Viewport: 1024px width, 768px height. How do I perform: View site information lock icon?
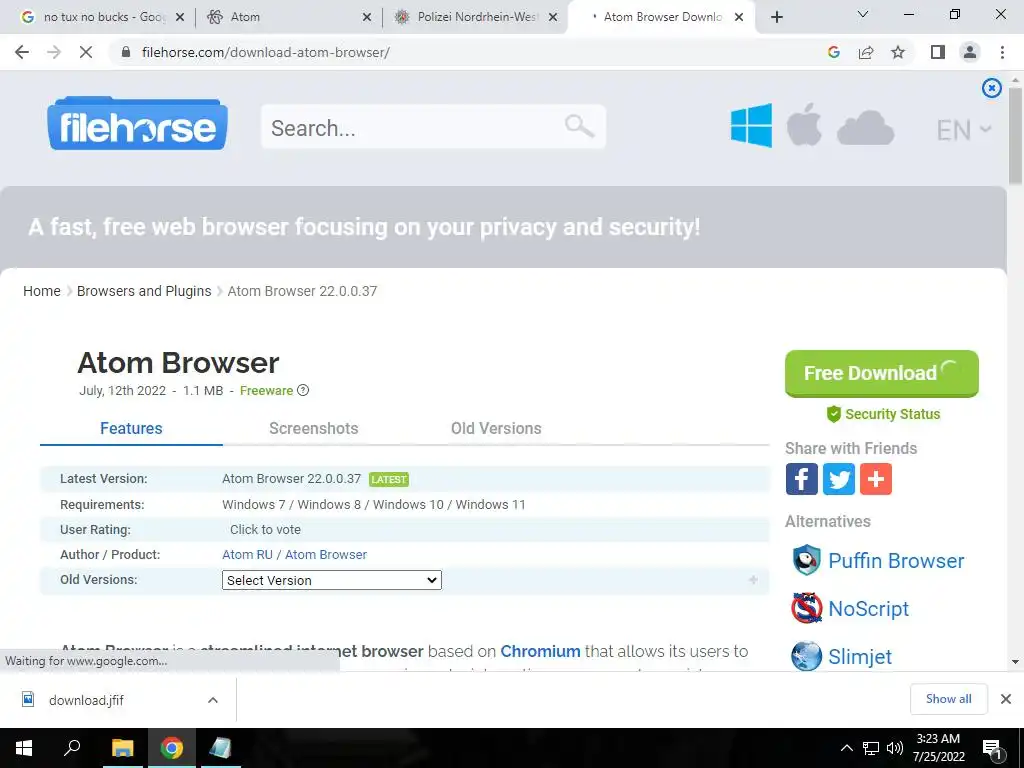click(126, 52)
